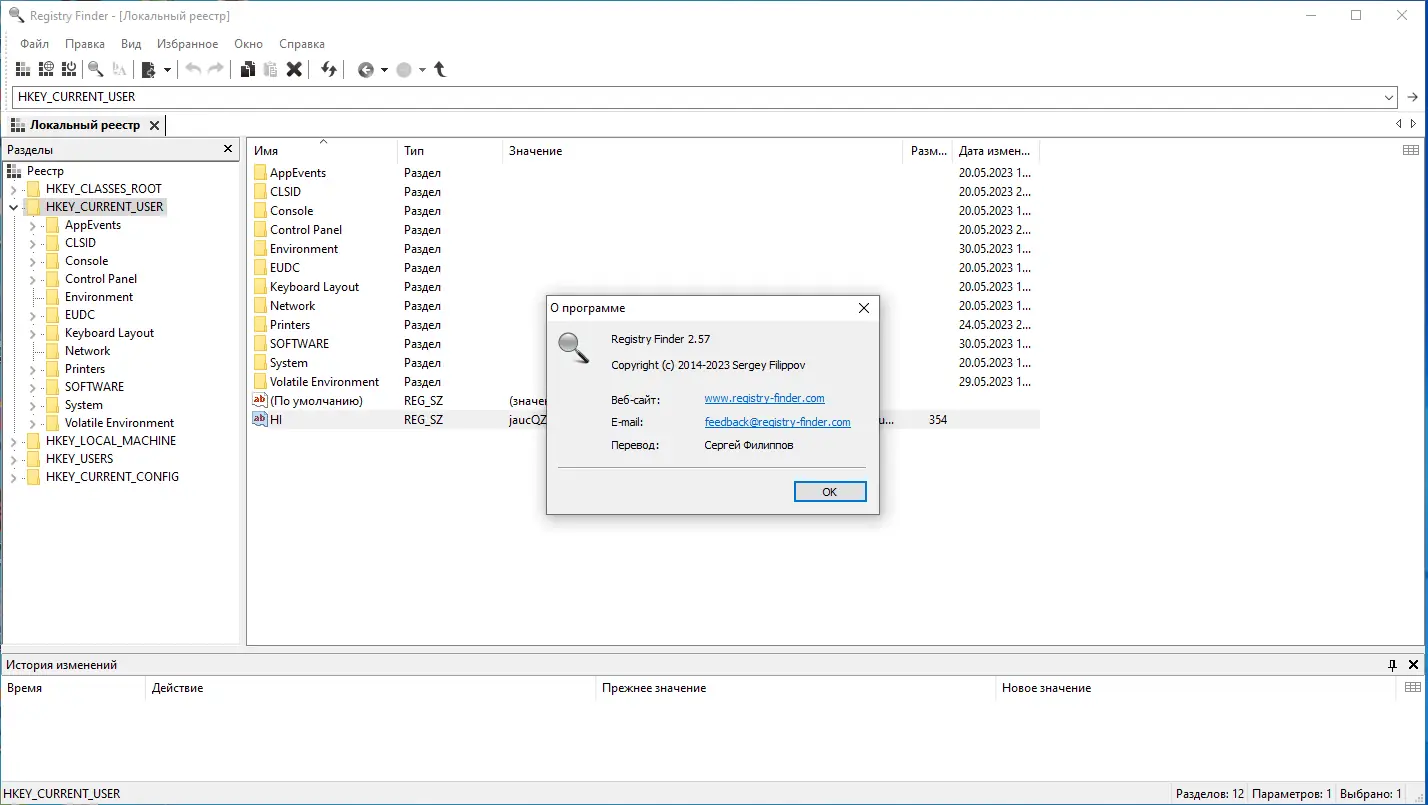The width and height of the screenshot is (1428, 805).
Task: Sort the list by the Имя column
Action: click(322, 151)
